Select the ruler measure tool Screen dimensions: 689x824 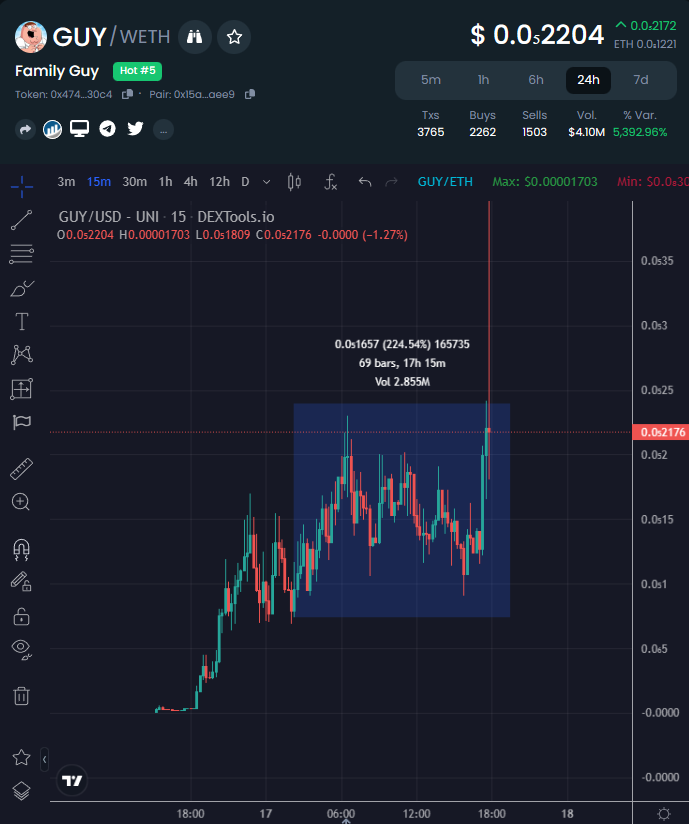[x=22, y=469]
